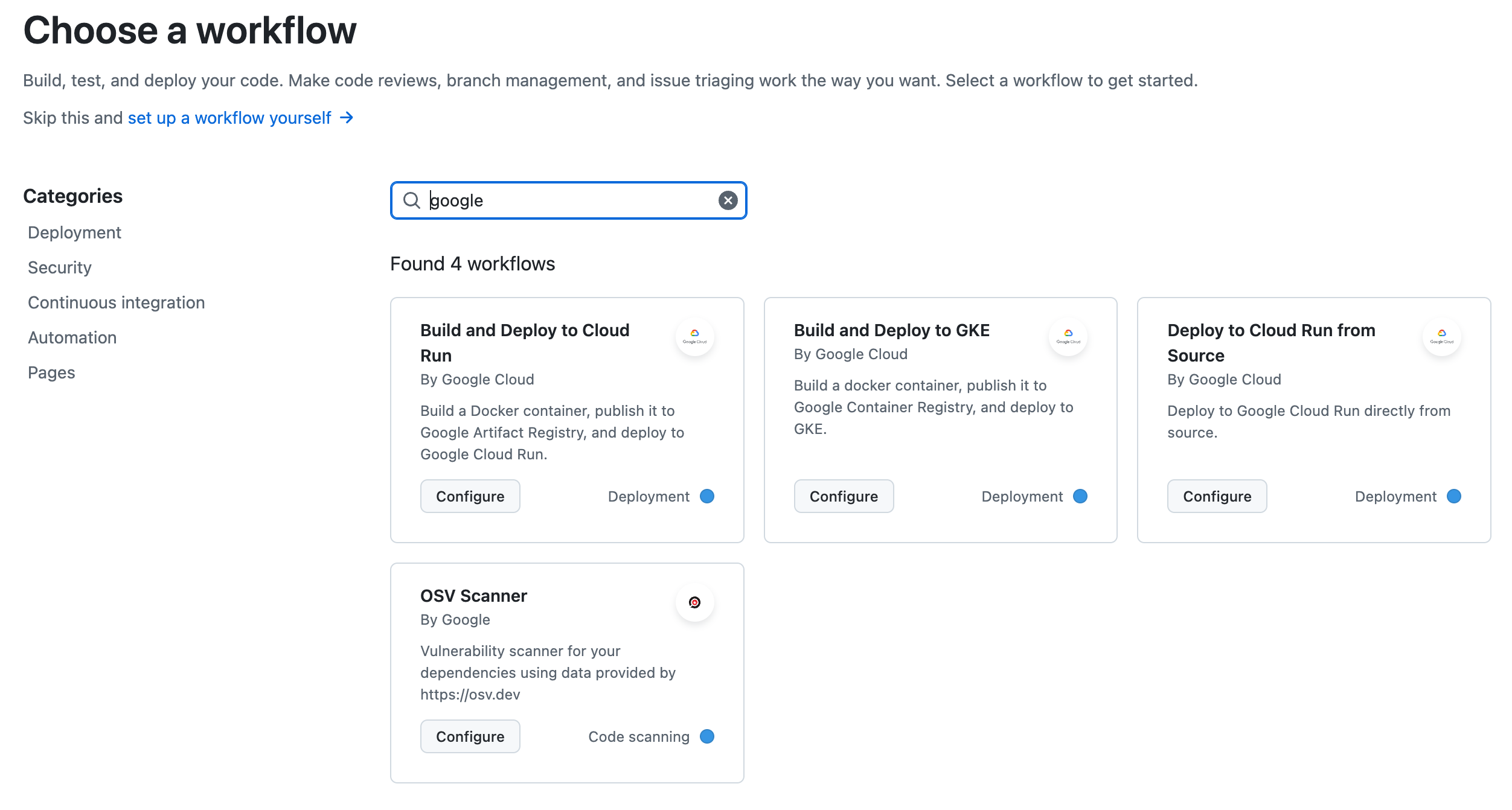Click into the workflow search field

point(568,200)
